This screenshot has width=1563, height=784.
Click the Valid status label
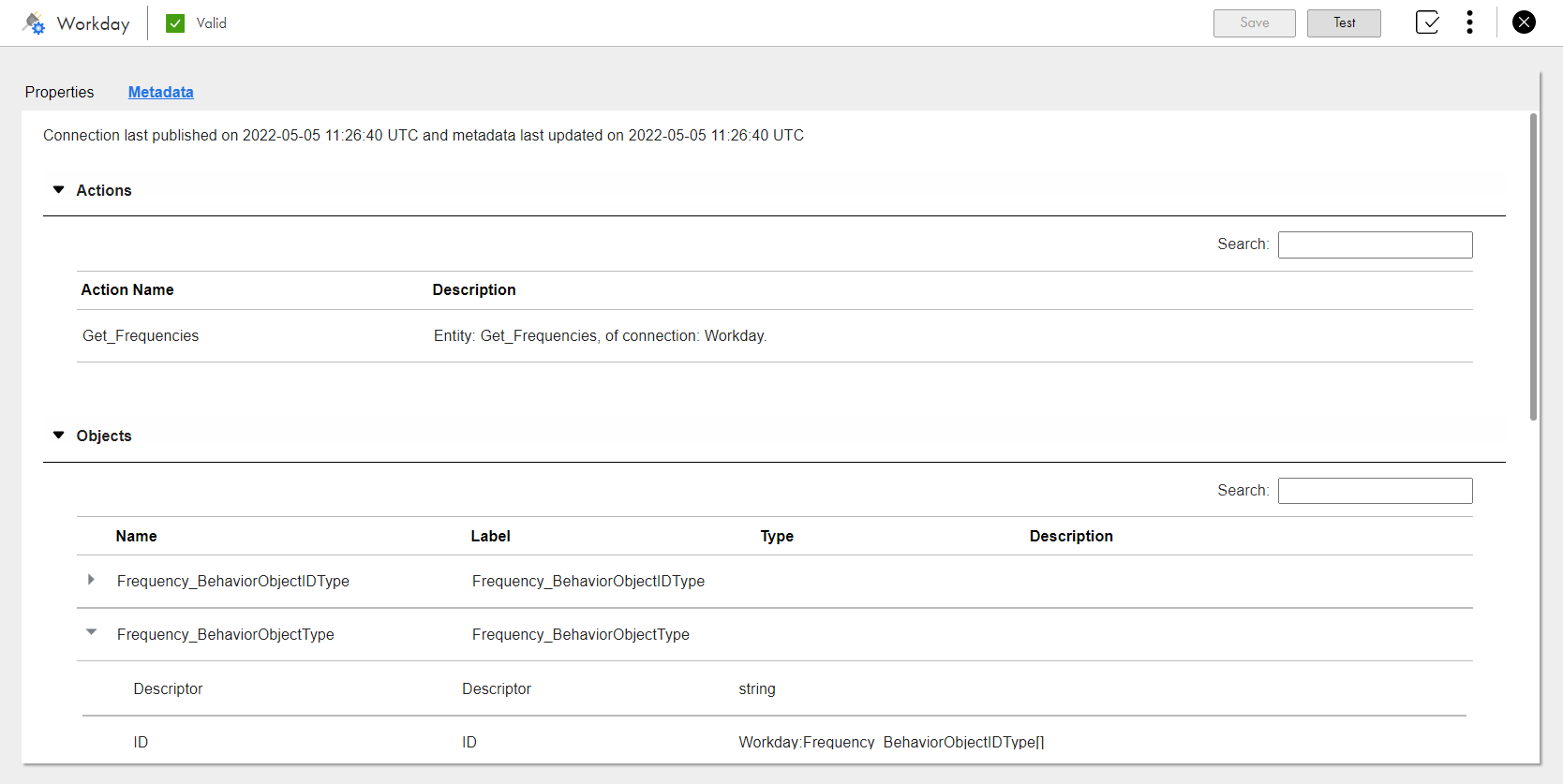click(212, 23)
